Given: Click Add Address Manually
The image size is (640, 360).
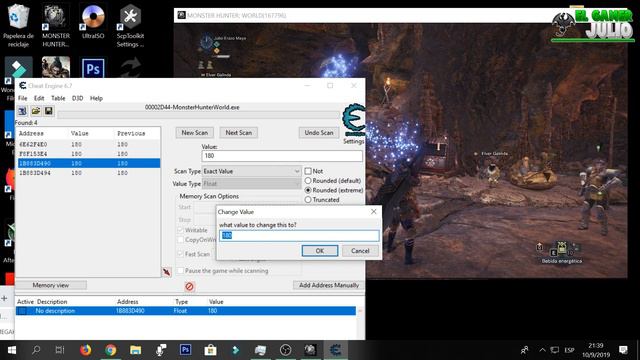Looking at the screenshot, I should click(x=329, y=285).
